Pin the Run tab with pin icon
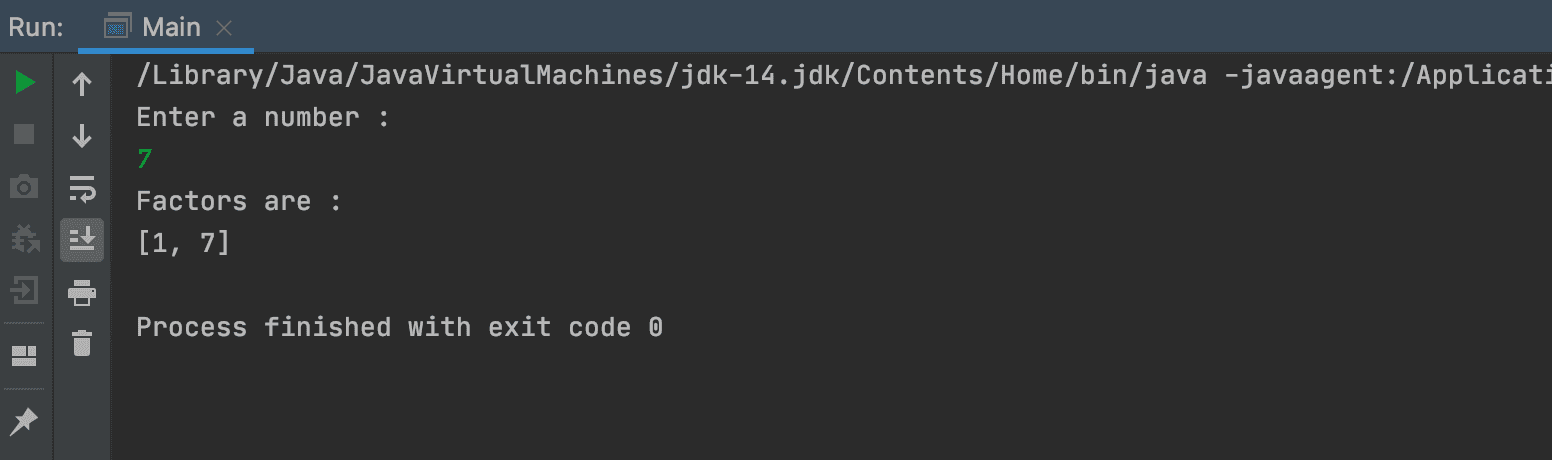This screenshot has height=460, width=1552. 25,421
